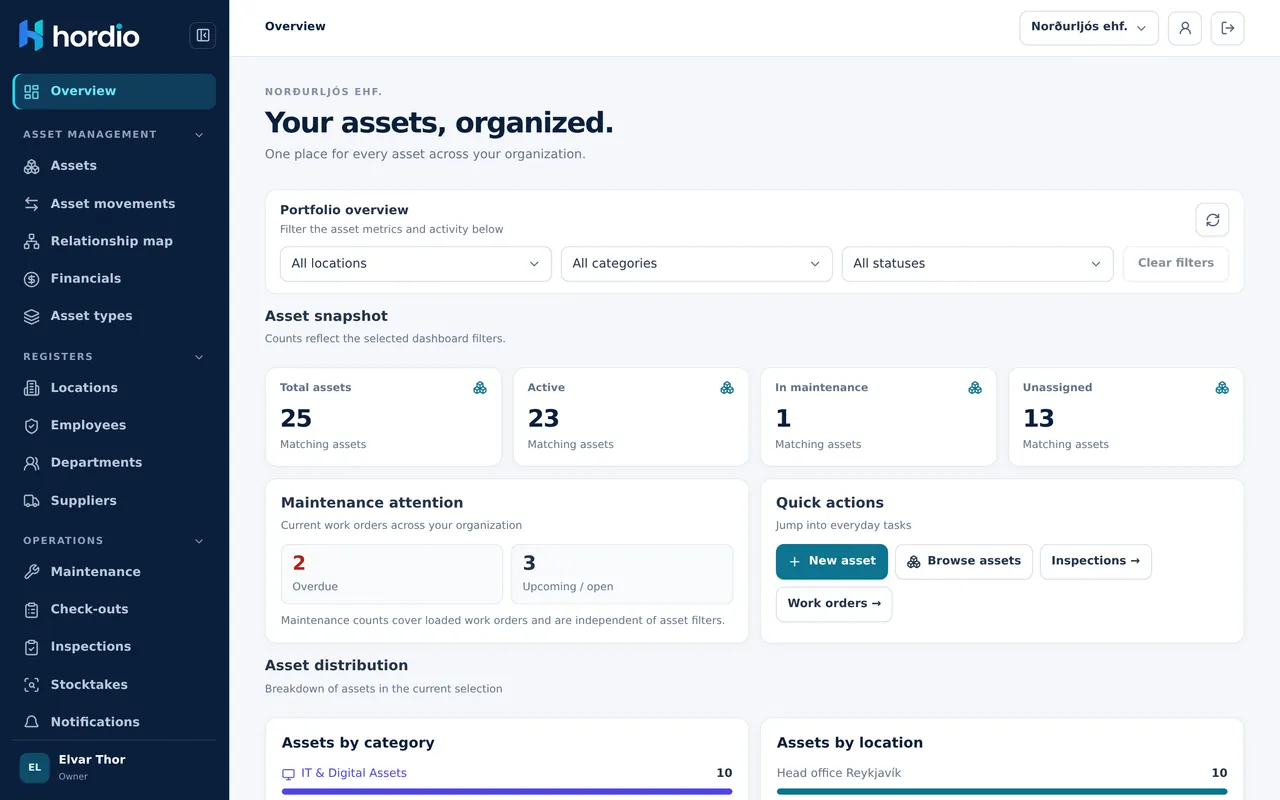Screen dimensions: 1280x800
Task: Click the Notifications bell icon
Action: tap(32, 722)
